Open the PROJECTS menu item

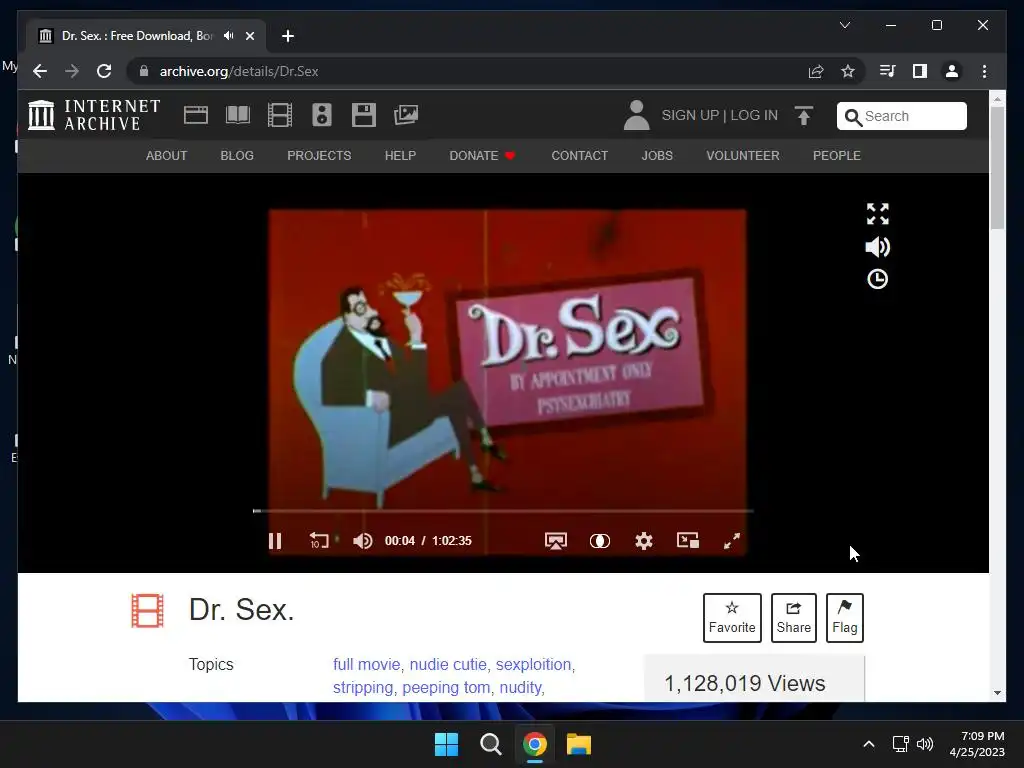(319, 155)
